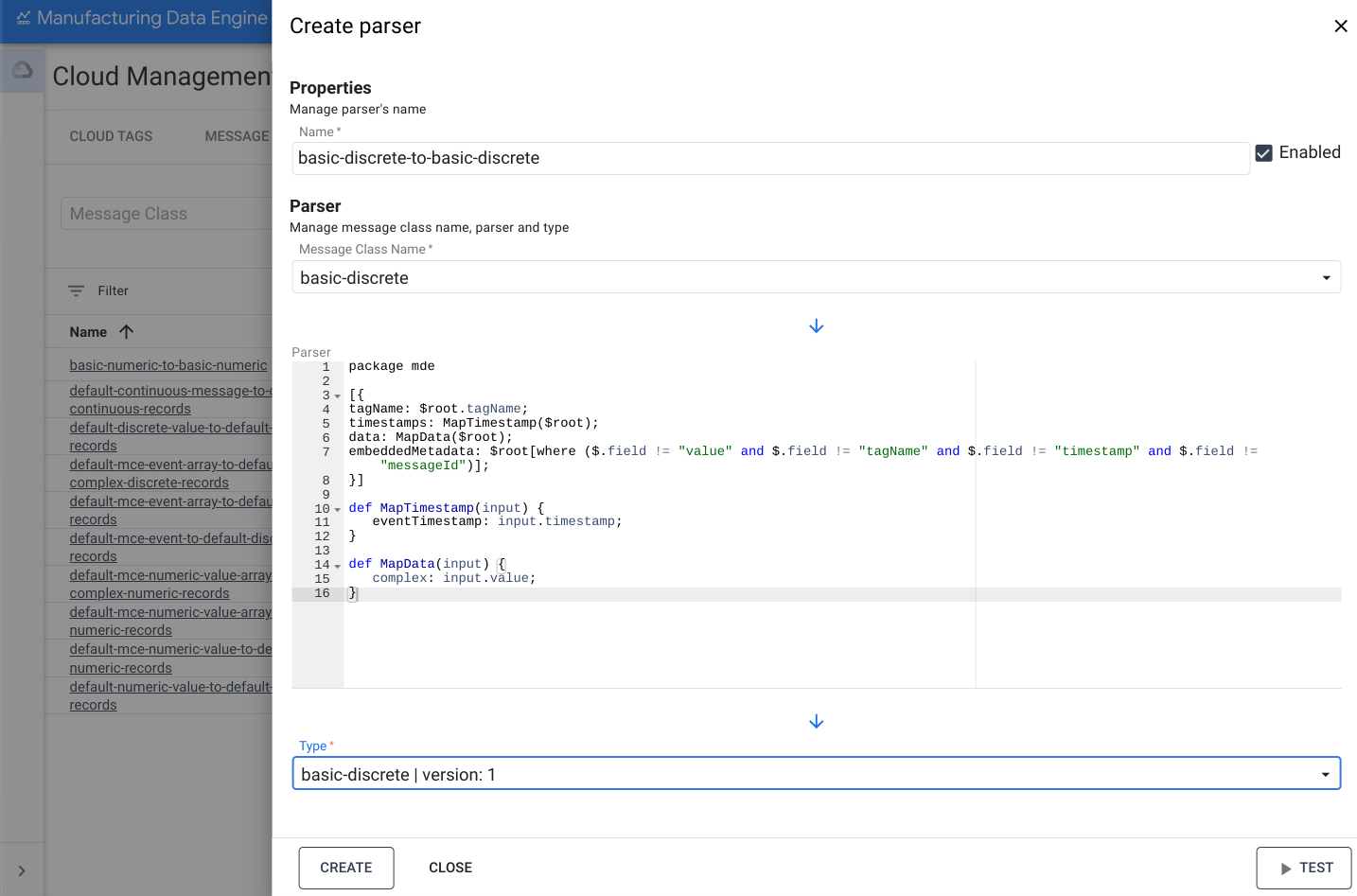Switch to the CLOUD TAGS tab
1357x896 pixels.
pyautogui.click(x=111, y=136)
